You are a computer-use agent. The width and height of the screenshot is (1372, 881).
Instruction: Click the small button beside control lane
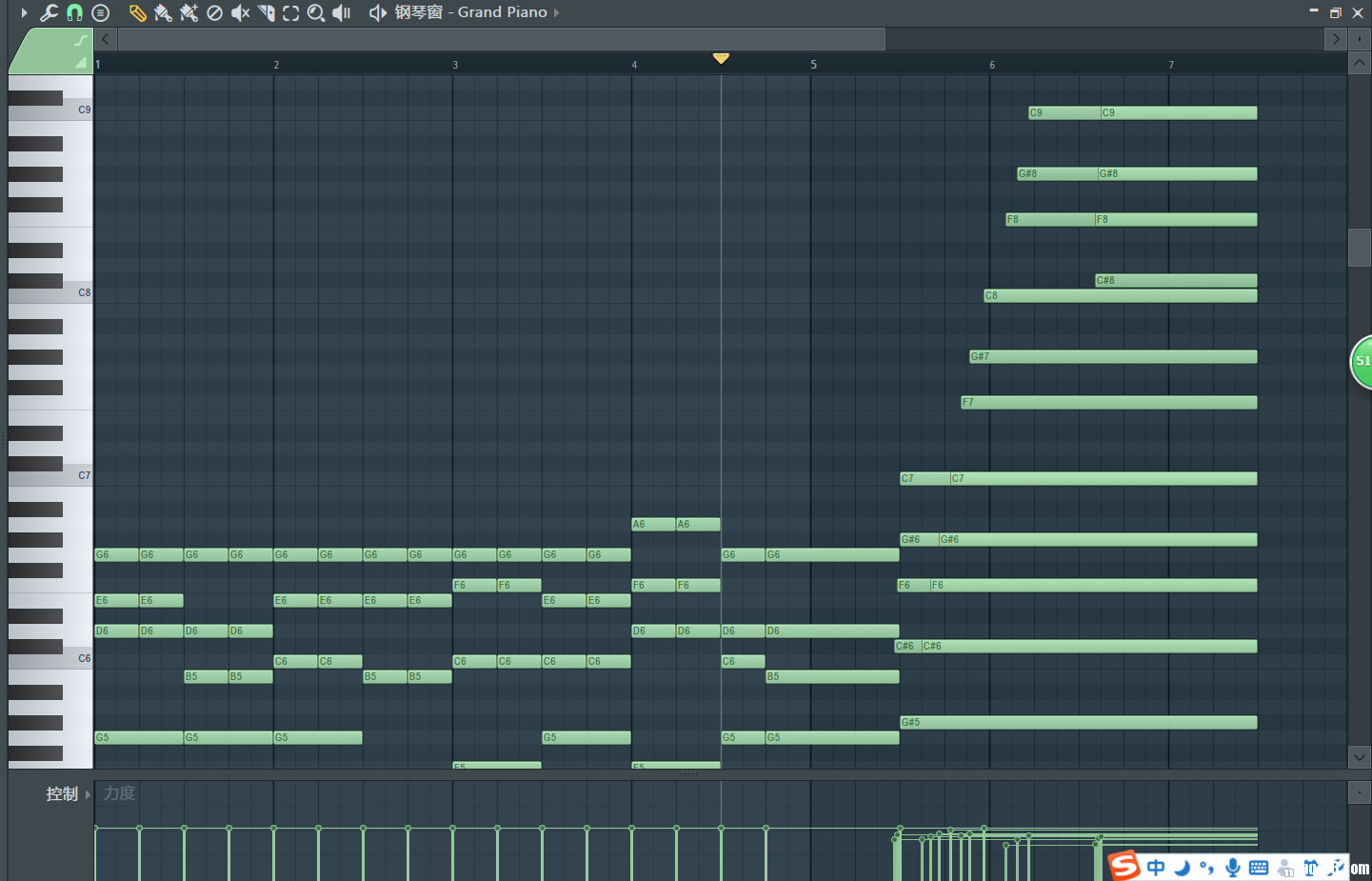point(1360,792)
